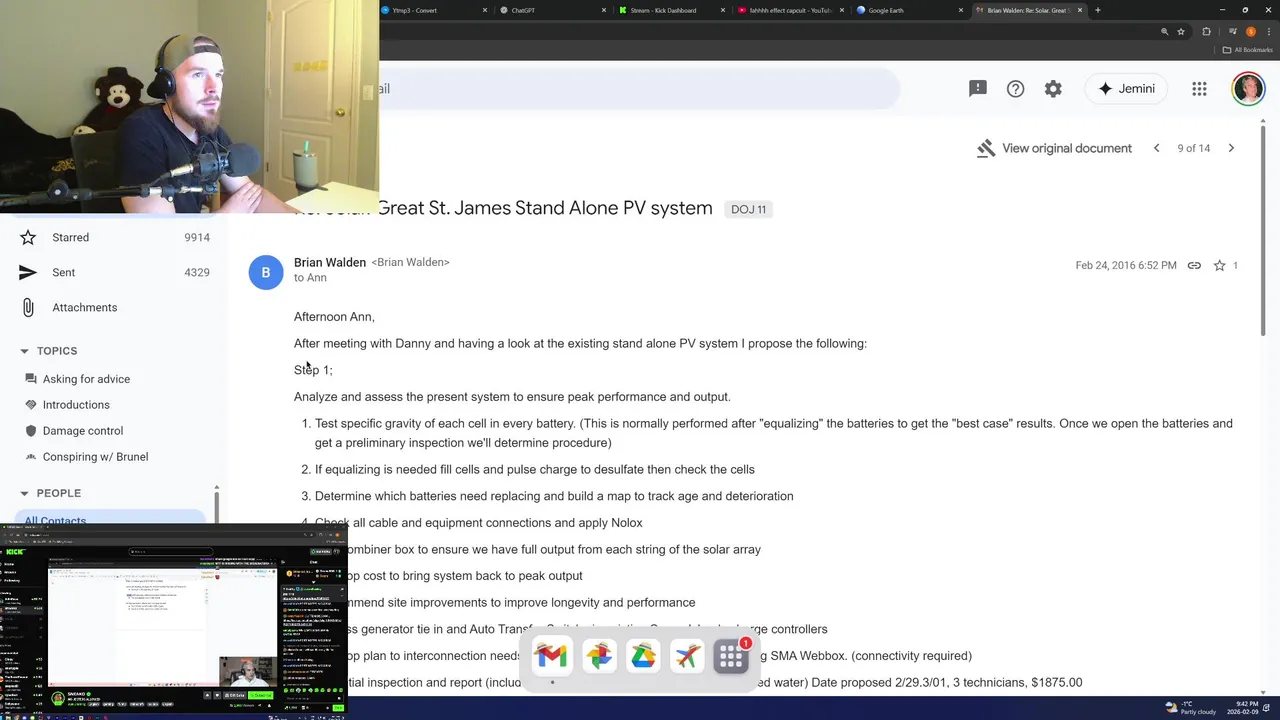This screenshot has height=720, width=1280.
Task: Open a new browser tab
Action: pyautogui.click(x=1098, y=10)
